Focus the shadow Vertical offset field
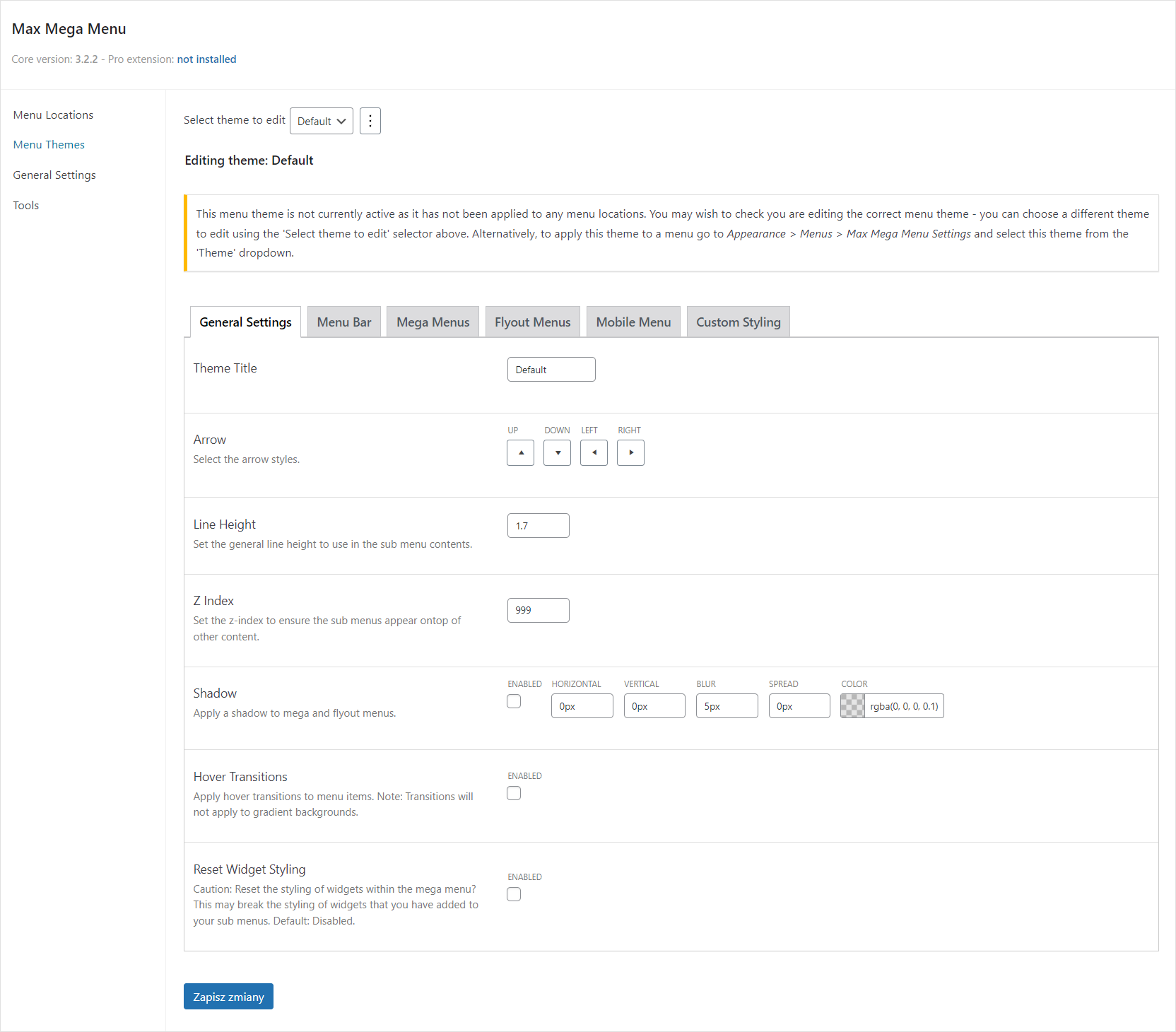Screen dimensions: 1176x1032 tap(654, 706)
